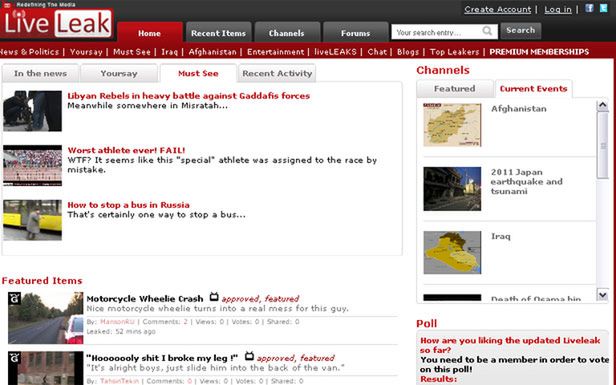Click 'Leaked: 52 mins ago' text

[121, 332]
